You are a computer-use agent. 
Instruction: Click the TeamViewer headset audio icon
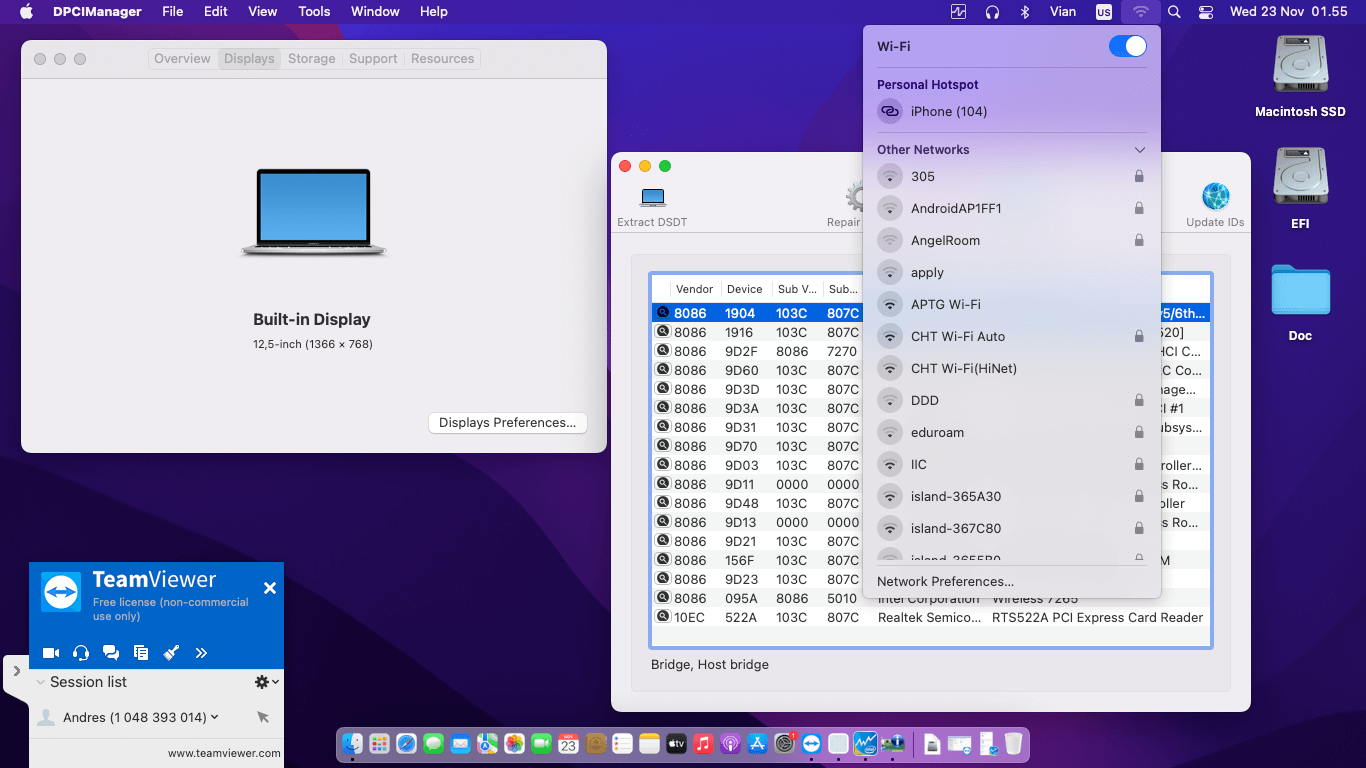pos(81,653)
